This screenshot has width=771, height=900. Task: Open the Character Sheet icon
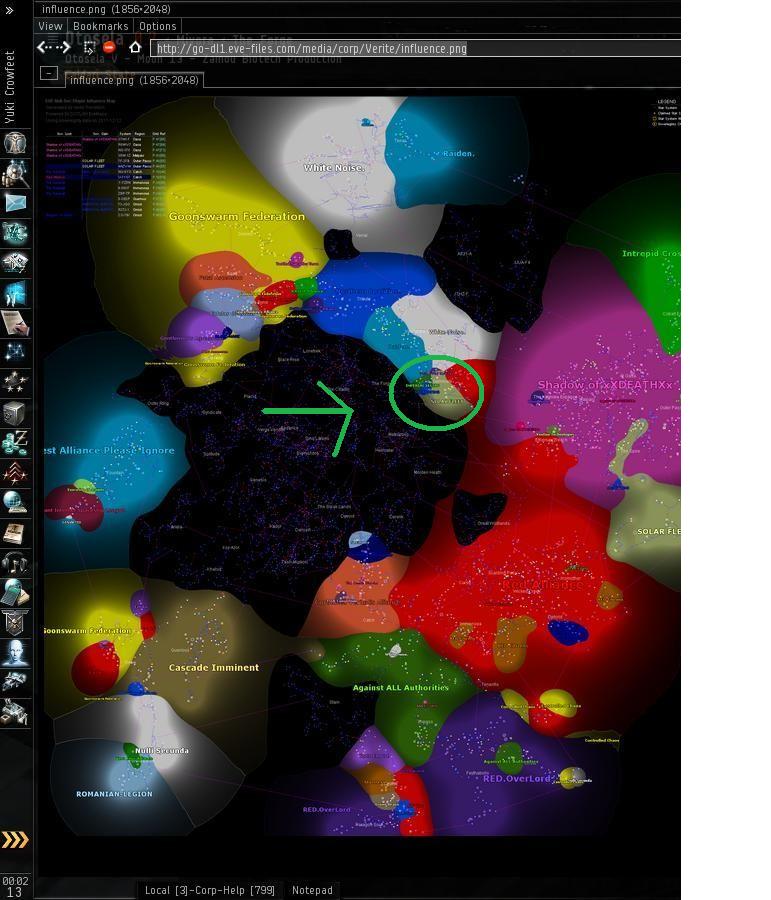[x=15, y=143]
